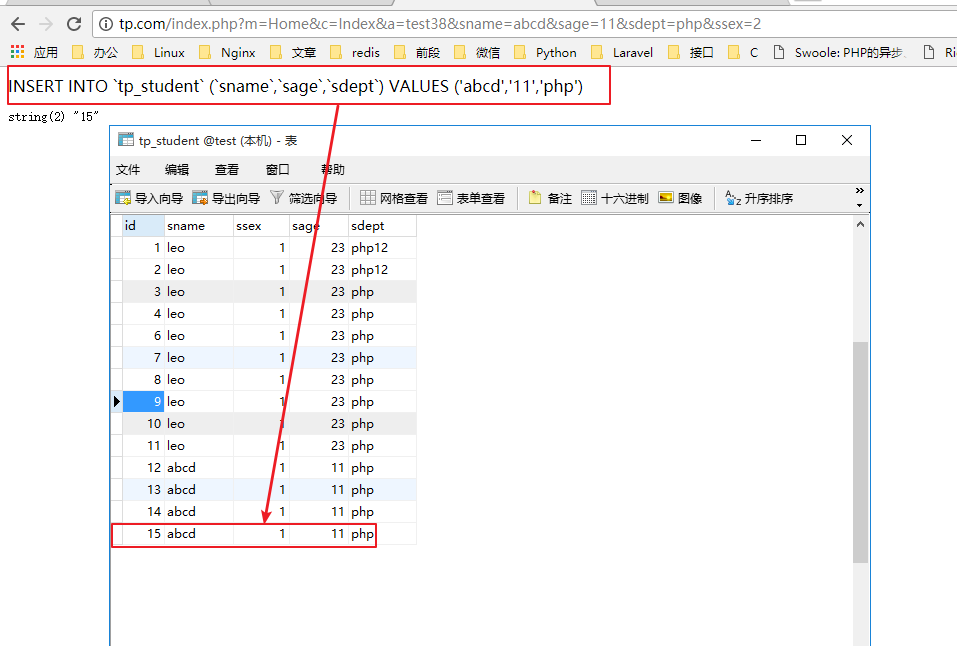
Task: Reload the browser page
Action: [74, 24]
